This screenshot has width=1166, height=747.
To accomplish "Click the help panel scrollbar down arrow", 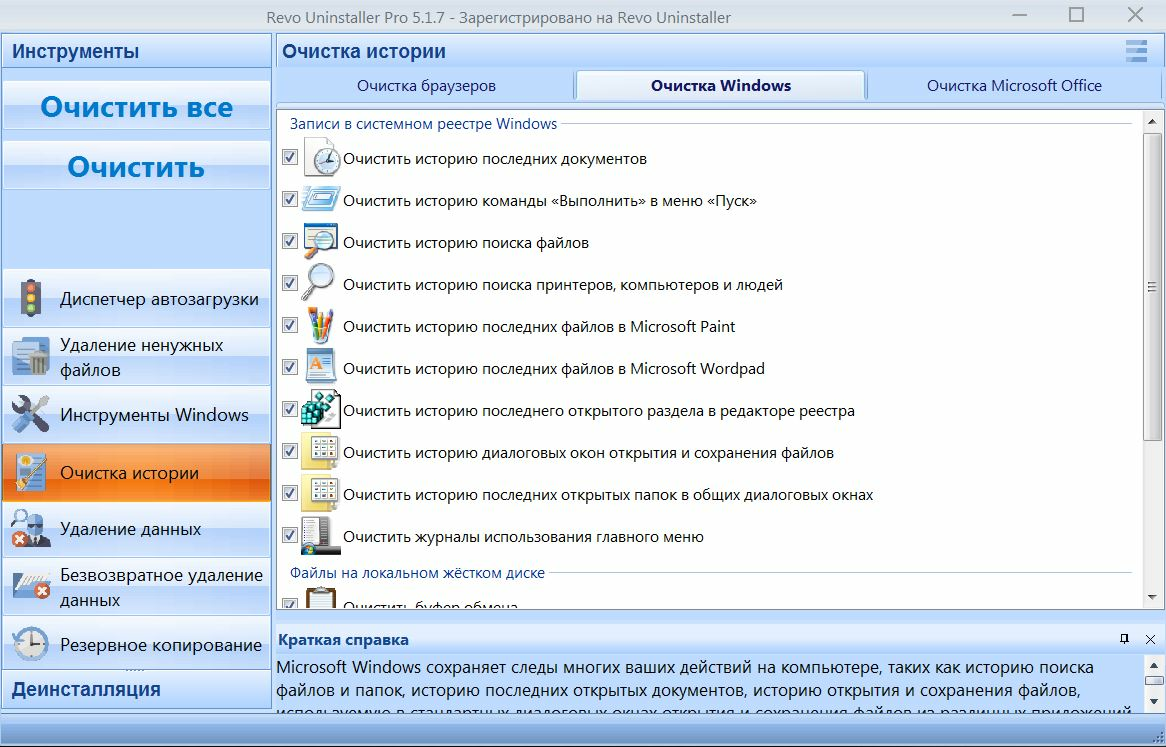I will pos(1153,701).
